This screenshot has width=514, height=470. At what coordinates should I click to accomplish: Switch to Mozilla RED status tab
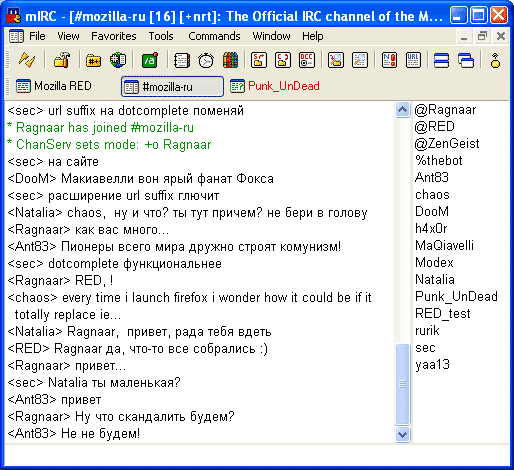tap(53, 86)
